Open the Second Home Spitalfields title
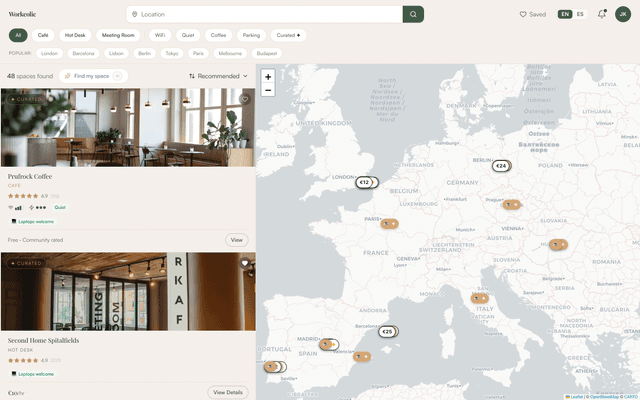Screen dimensions: 640x400 point(43,340)
